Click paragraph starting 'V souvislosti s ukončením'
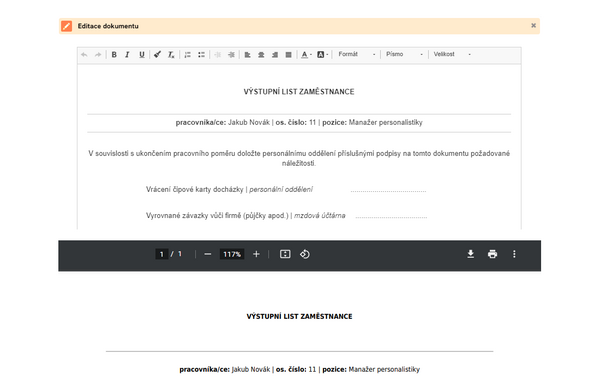The height and width of the screenshot is (378, 600). [299, 158]
